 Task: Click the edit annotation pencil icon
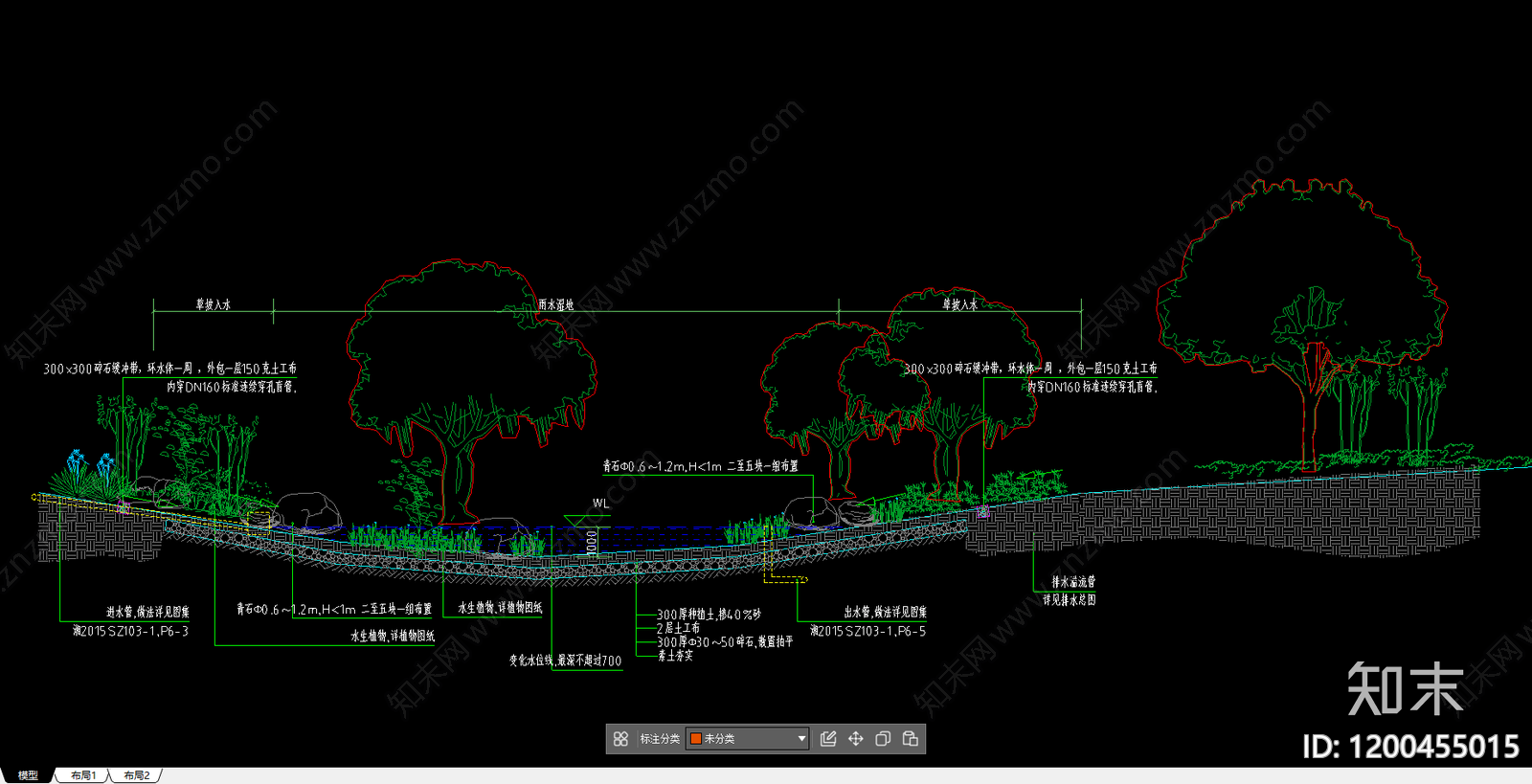(828, 739)
